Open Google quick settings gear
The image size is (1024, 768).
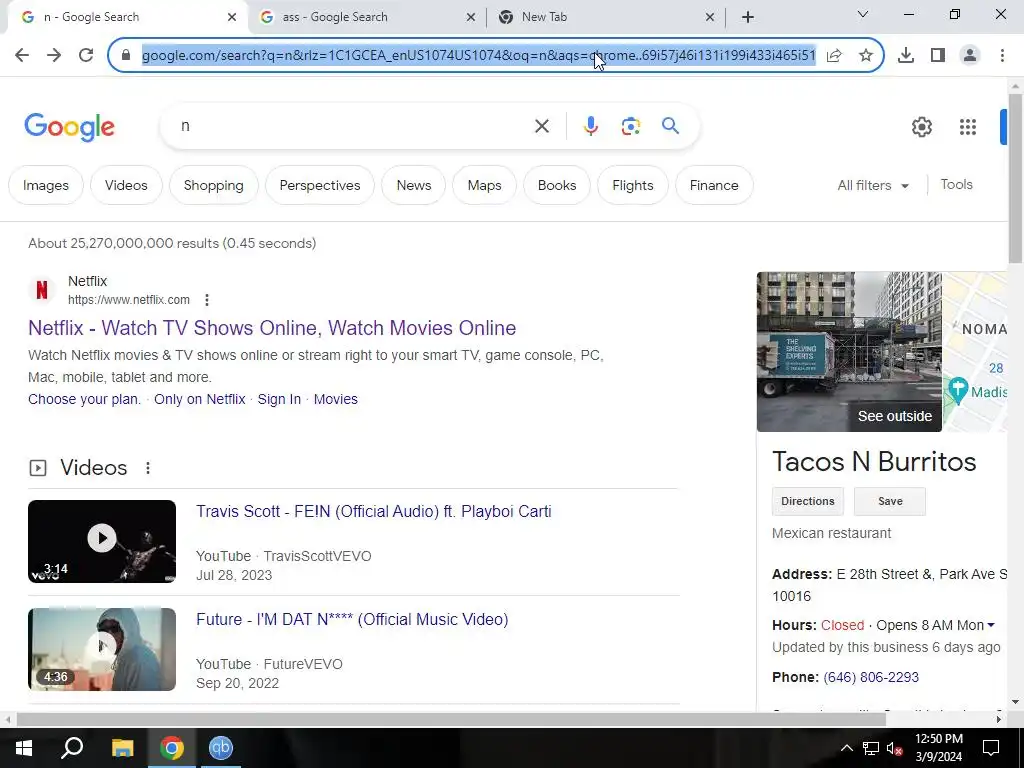[921, 127]
